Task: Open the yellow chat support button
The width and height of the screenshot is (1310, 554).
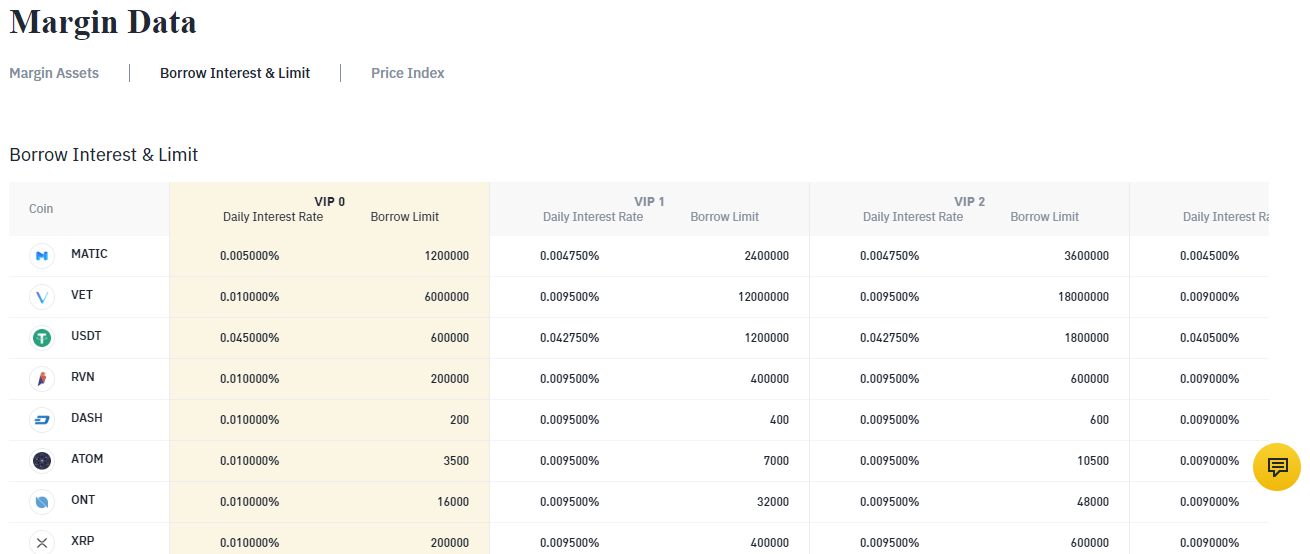Action: point(1276,467)
